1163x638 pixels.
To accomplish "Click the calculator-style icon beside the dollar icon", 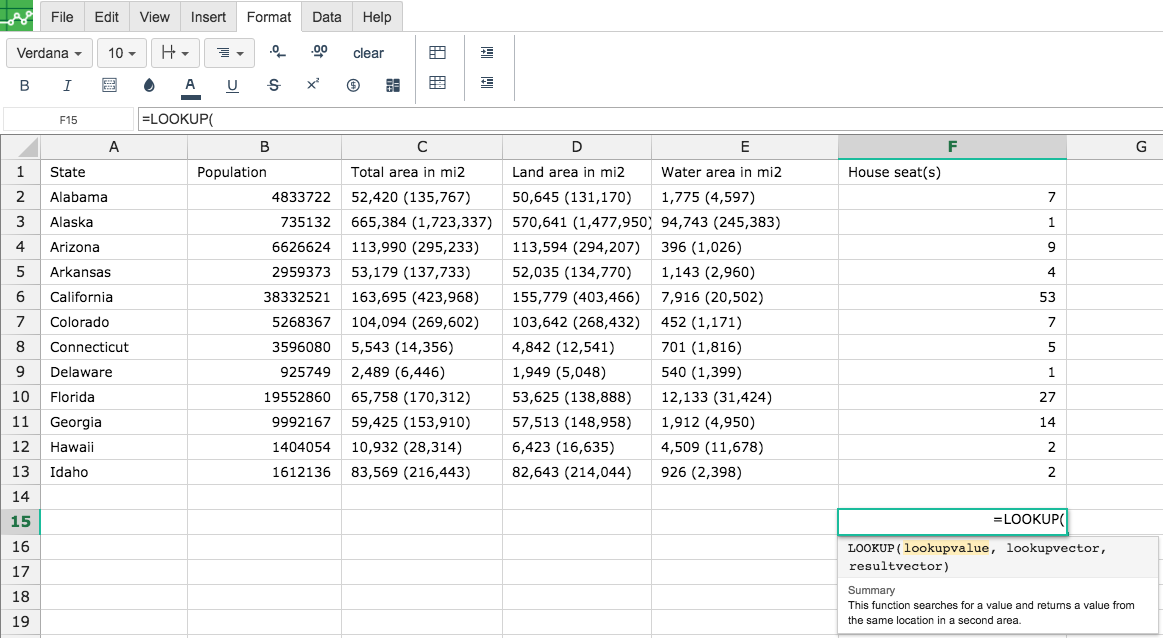I will (393, 85).
